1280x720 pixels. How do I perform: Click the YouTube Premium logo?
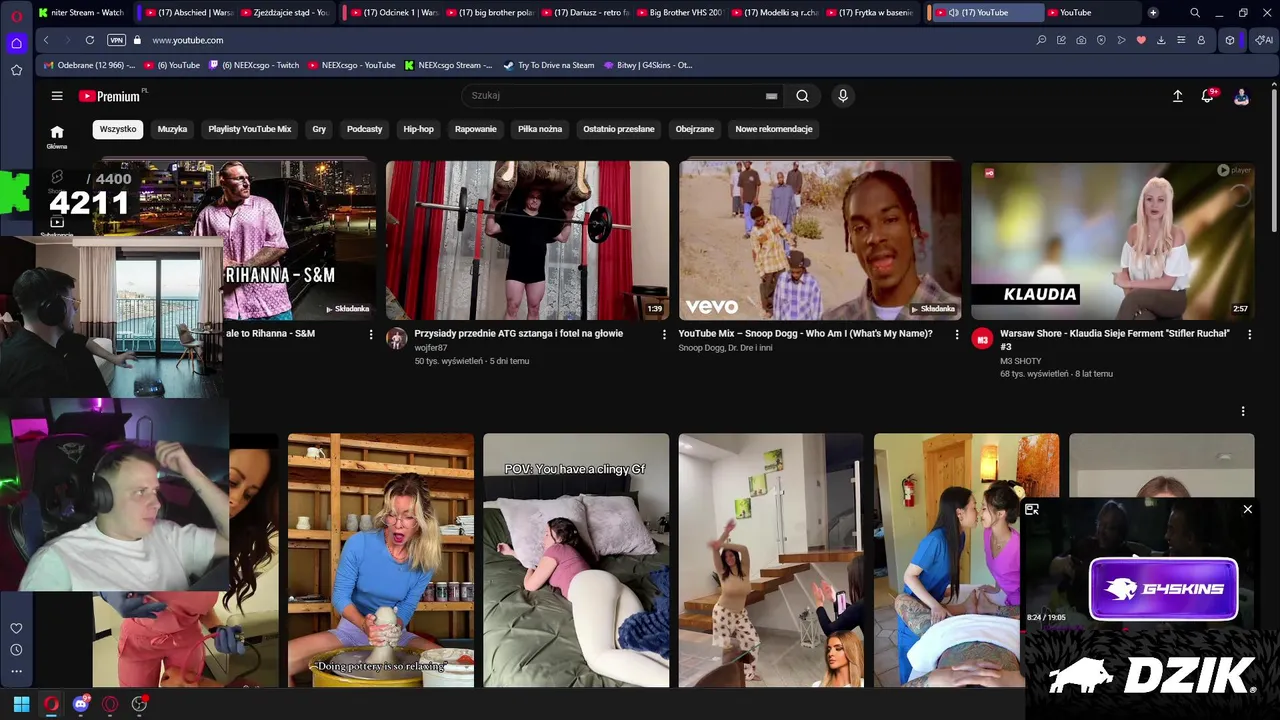111,96
